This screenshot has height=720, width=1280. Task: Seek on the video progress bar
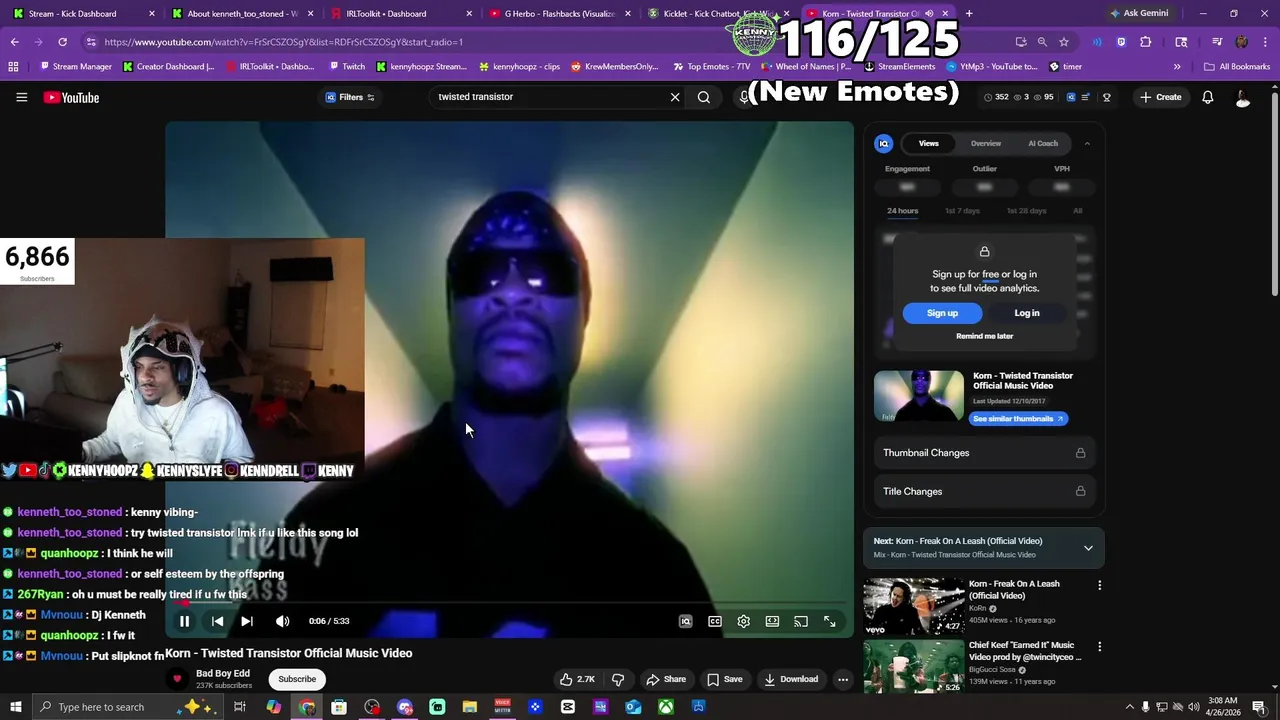[x=510, y=603]
